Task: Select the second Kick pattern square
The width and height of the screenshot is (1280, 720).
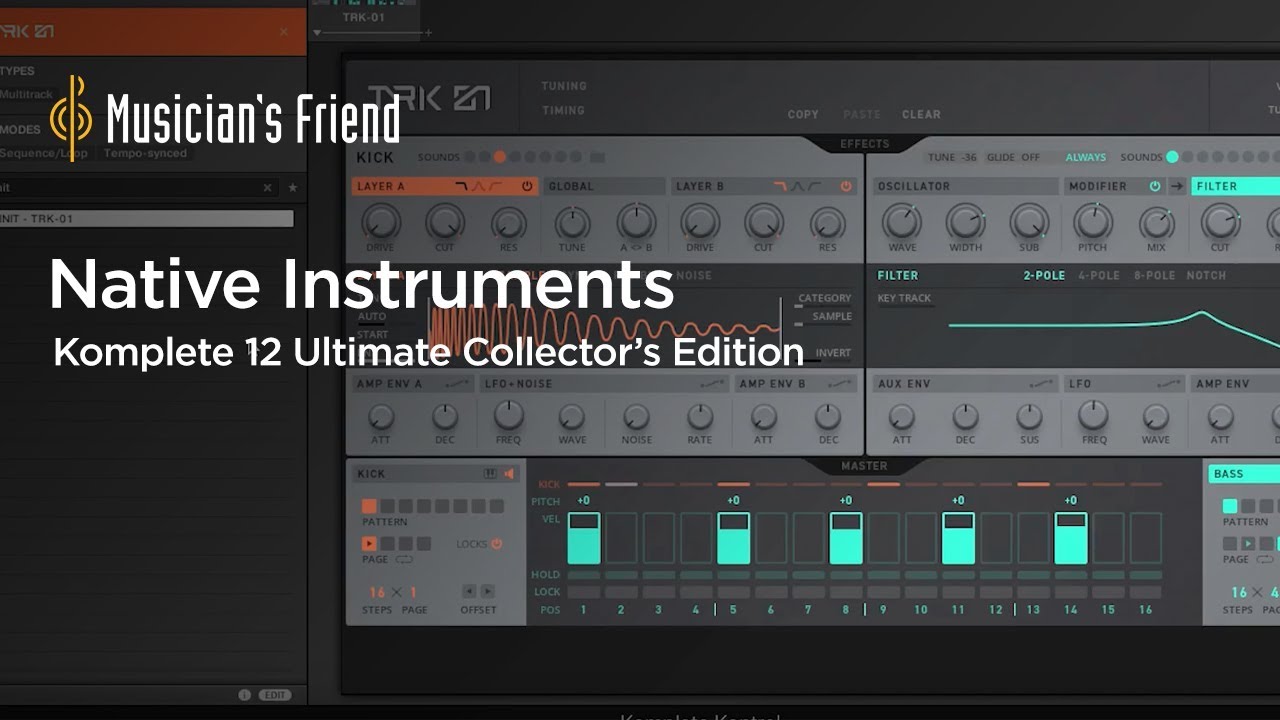Action: (x=387, y=507)
